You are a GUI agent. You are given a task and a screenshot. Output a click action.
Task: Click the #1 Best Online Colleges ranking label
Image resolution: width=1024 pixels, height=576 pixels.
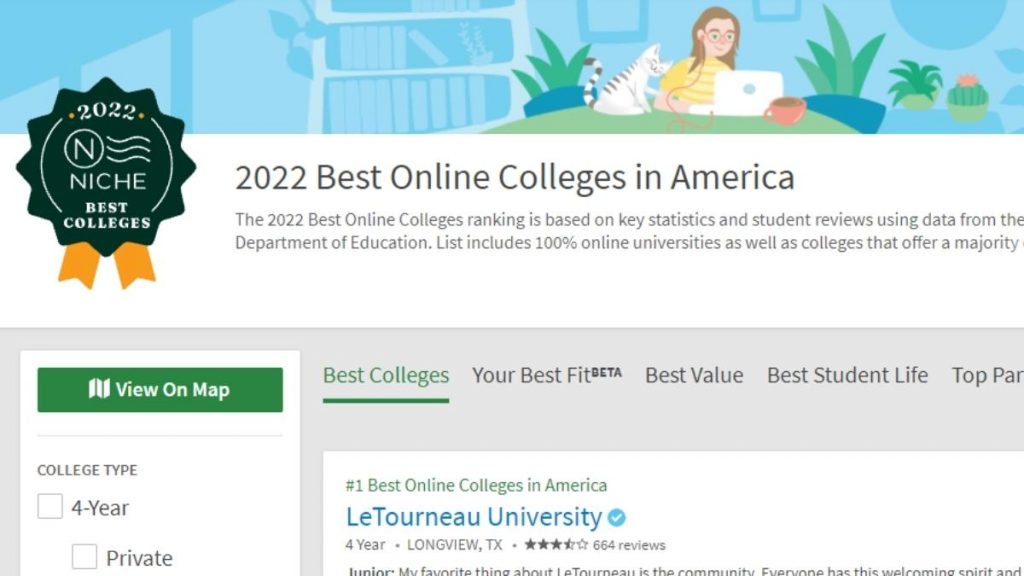point(476,485)
